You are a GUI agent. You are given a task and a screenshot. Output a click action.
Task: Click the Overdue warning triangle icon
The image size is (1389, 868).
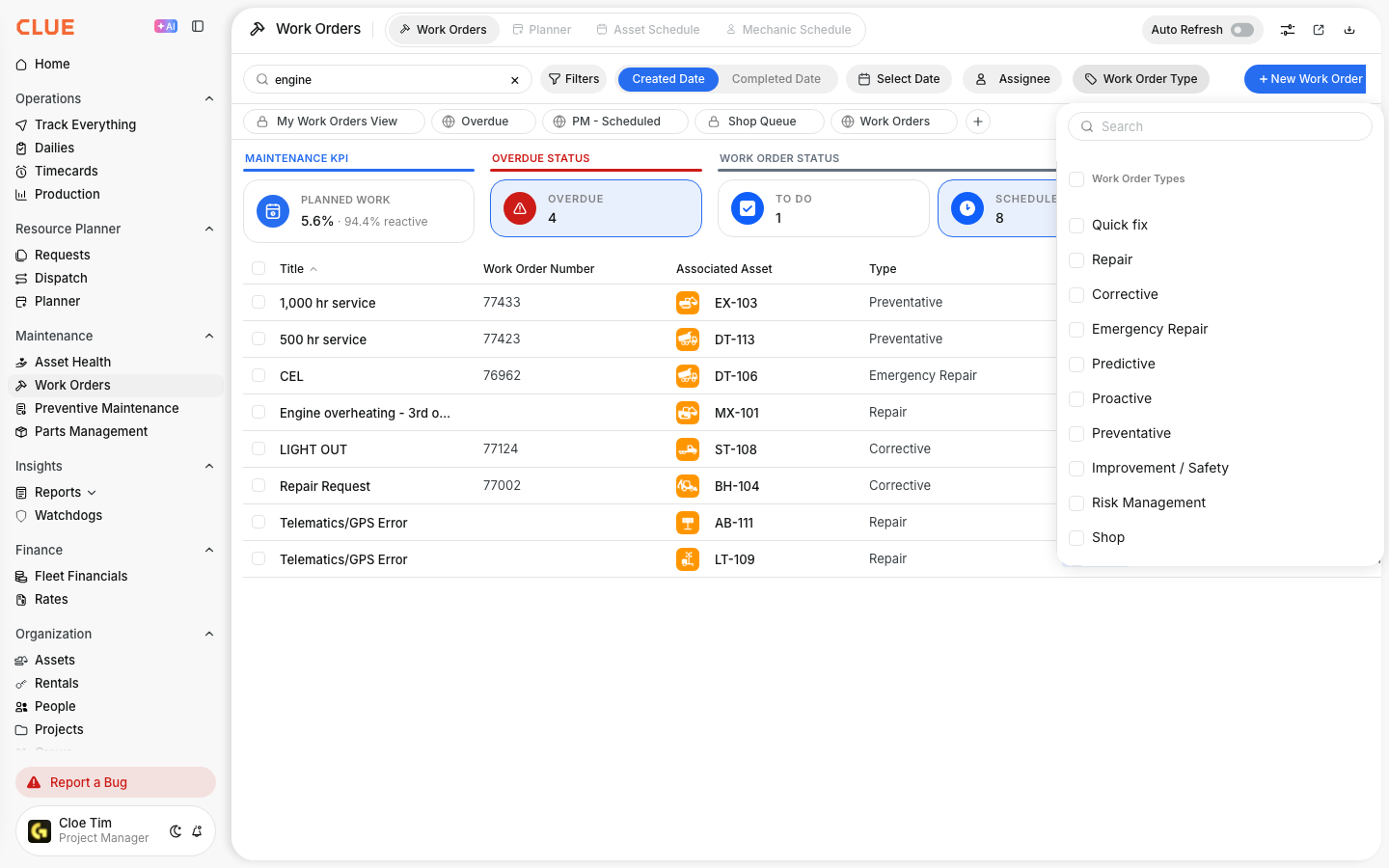tap(520, 208)
